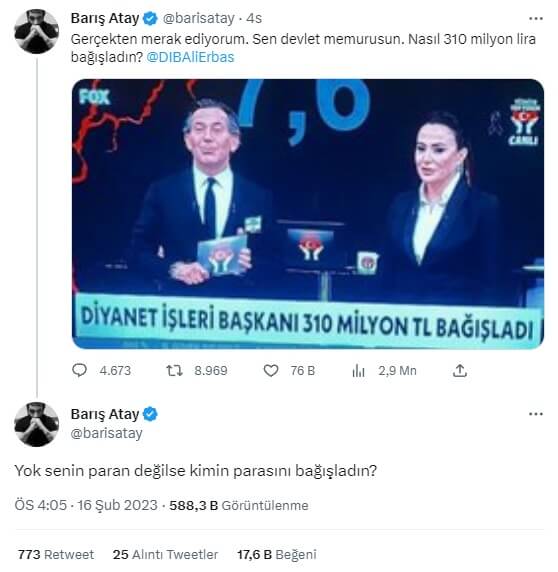Open the second tweet's profile avatar
This screenshot has height=572, width=558.
coord(36,424)
